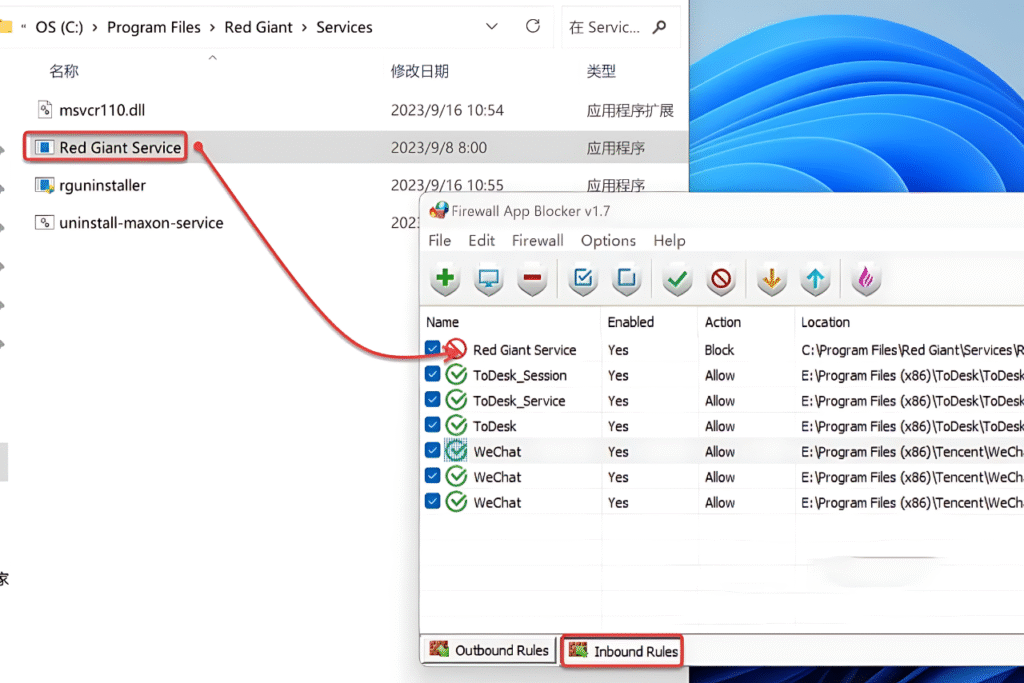Open the Firewall menu
1024x683 pixels.
point(537,240)
